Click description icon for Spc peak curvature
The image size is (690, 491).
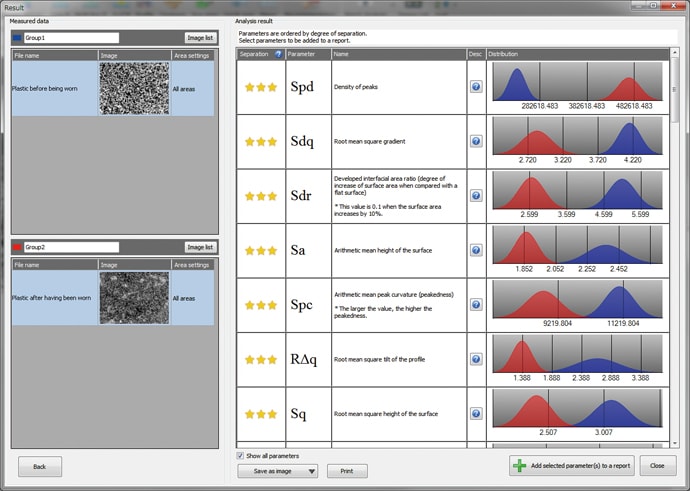[x=476, y=305]
